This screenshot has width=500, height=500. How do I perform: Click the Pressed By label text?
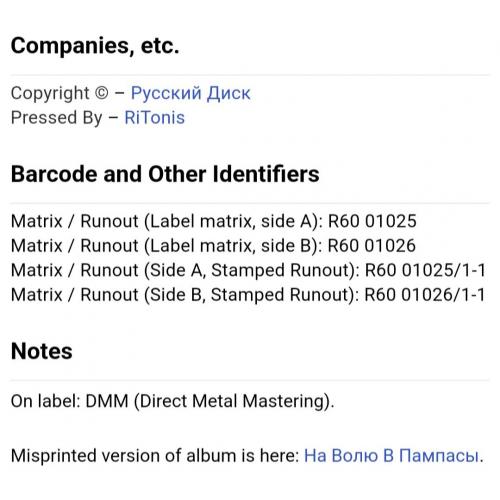pos(56,118)
